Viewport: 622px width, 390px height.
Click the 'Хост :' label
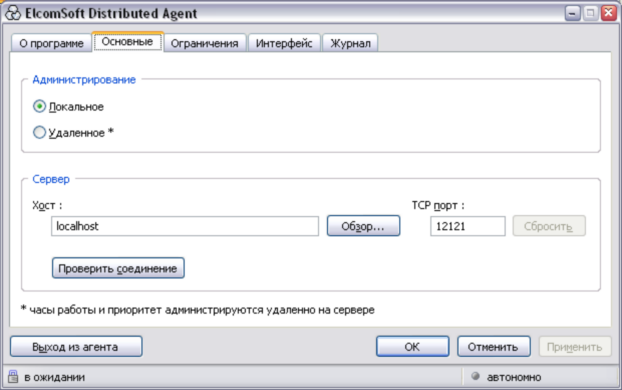tap(47, 205)
